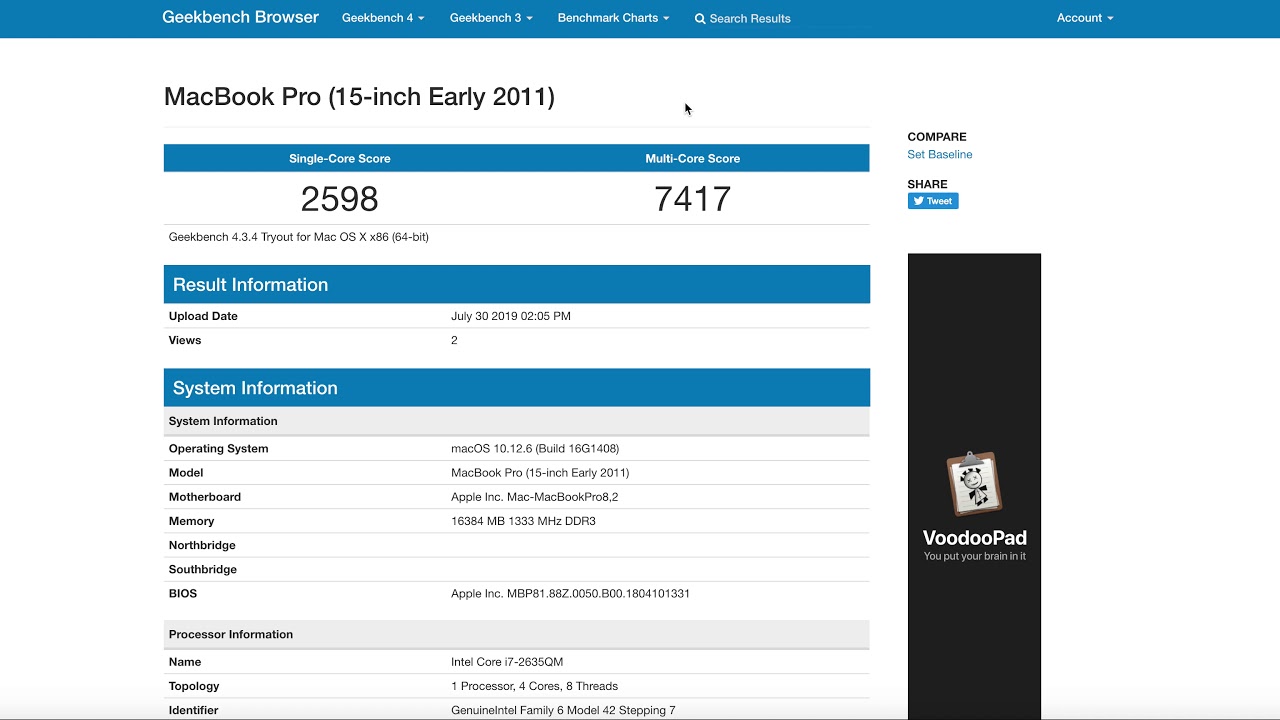Click the Intel Core i7-2635QM processor name
The image size is (1280, 720).
507,662
